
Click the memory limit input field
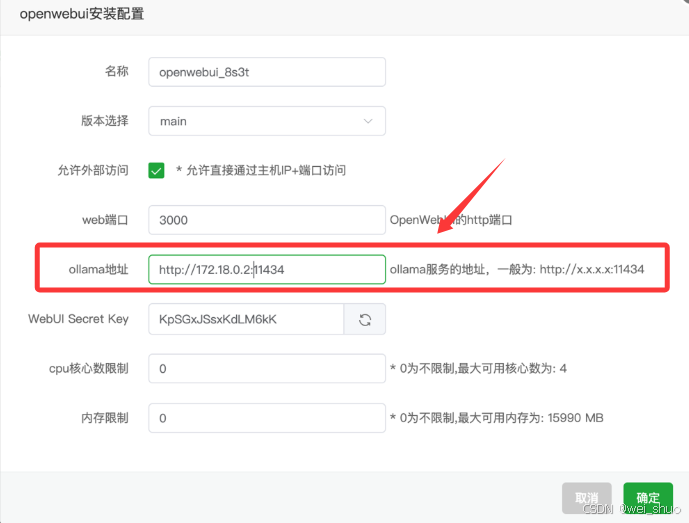point(267,418)
